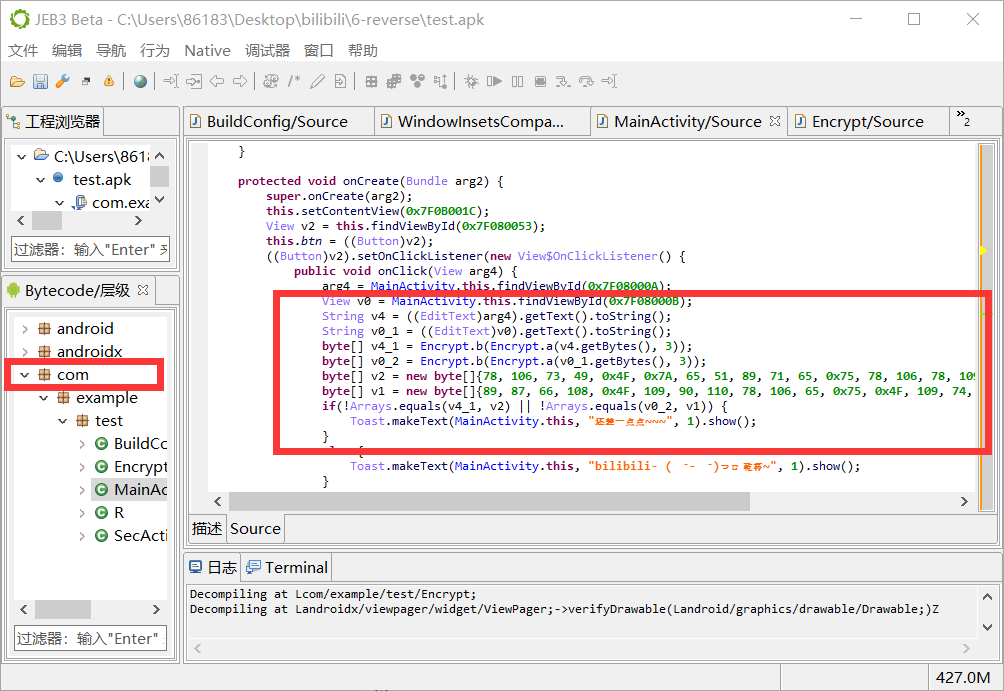Click the 427.0M memory indicator
The height and width of the screenshot is (691, 1004).
click(962, 678)
